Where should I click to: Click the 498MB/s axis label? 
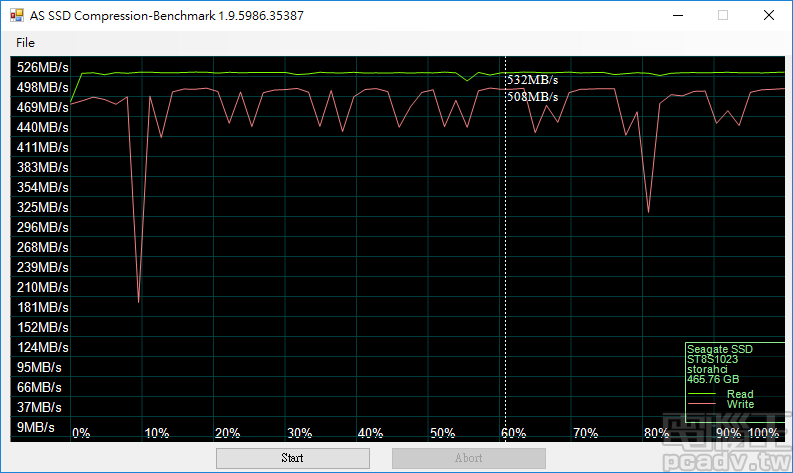coord(42,88)
